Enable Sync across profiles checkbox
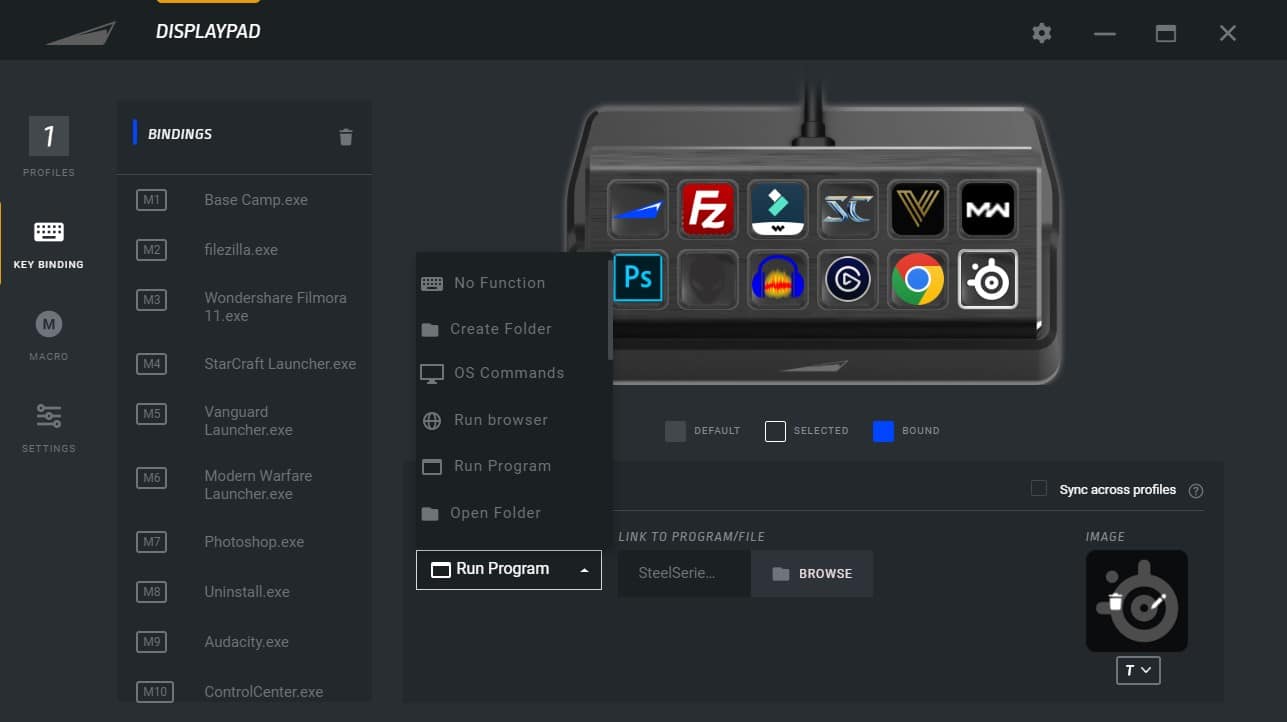The width and height of the screenshot is (1287, 722). pyautogui.click(x=1039, y=488)
